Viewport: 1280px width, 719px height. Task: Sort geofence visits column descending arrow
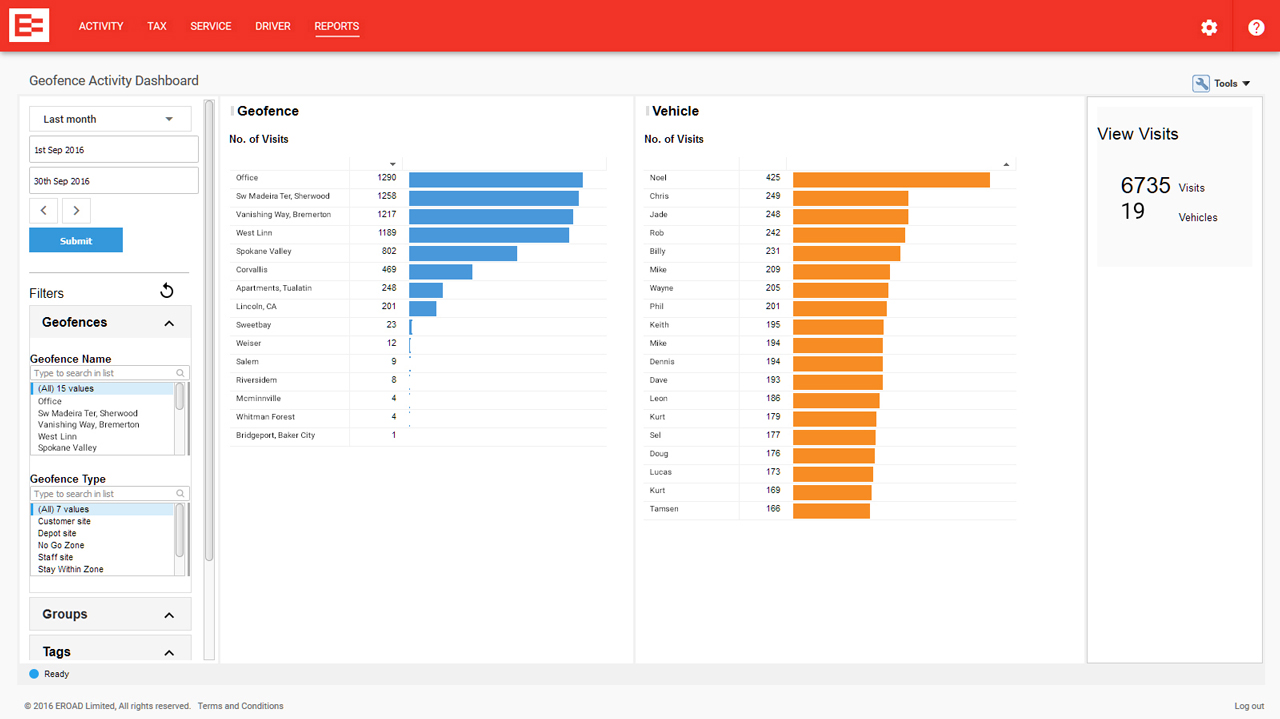tap(392, 164)
